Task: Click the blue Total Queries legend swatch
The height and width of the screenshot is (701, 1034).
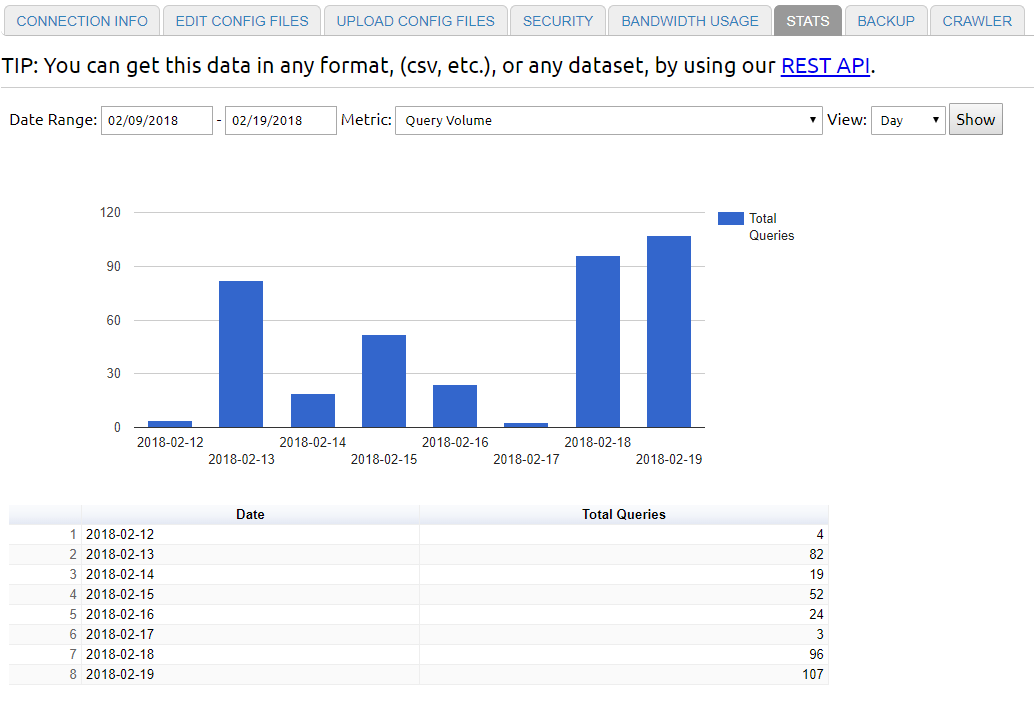Action: [731, 219]
